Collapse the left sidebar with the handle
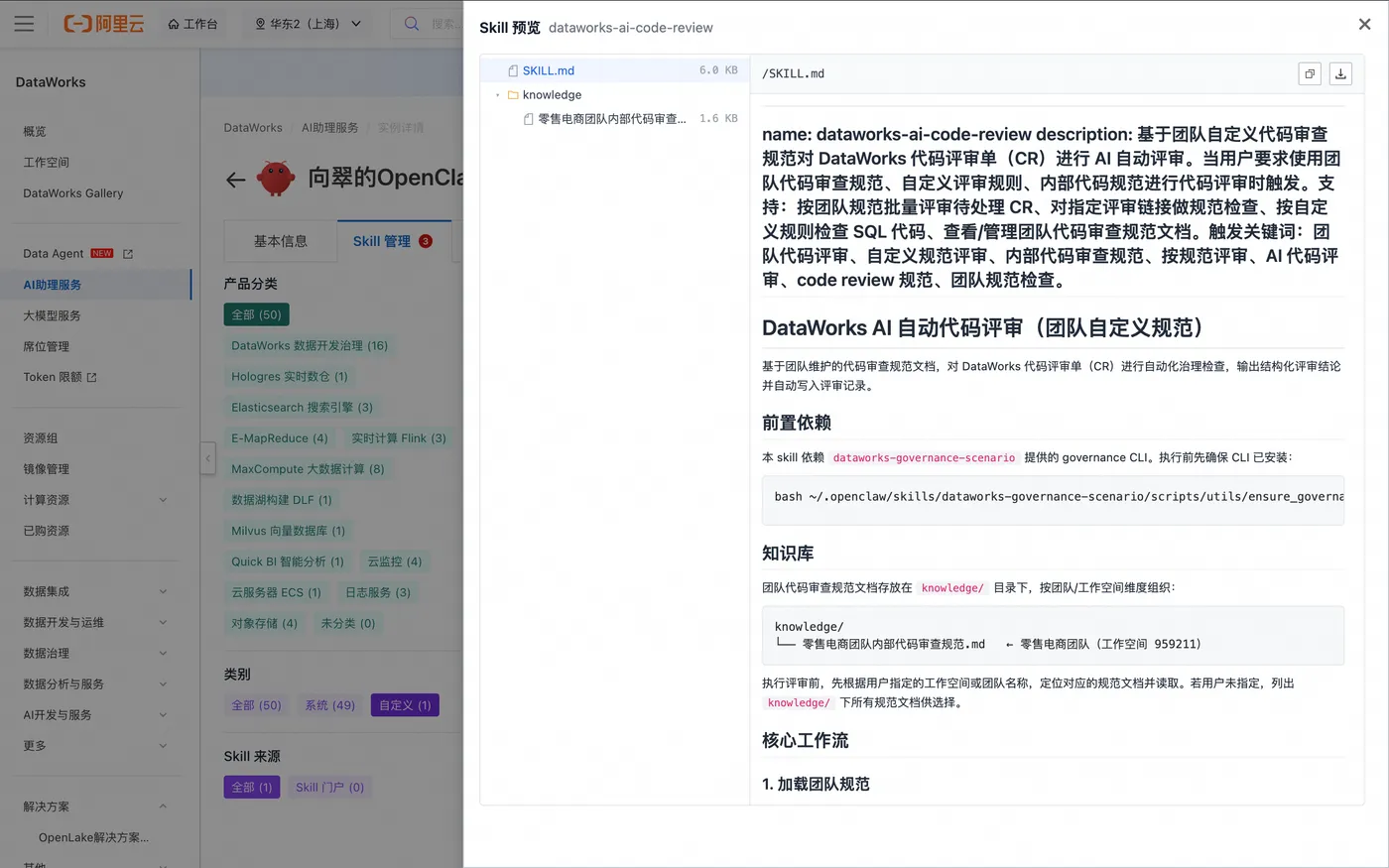Viewport: 1389px width, 868px height. [x=207, y=458]
